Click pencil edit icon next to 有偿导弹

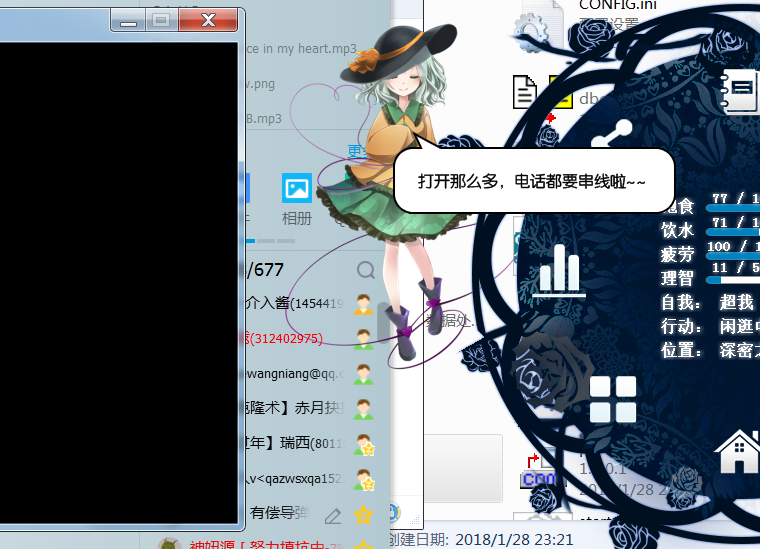(x=332, y=516)
